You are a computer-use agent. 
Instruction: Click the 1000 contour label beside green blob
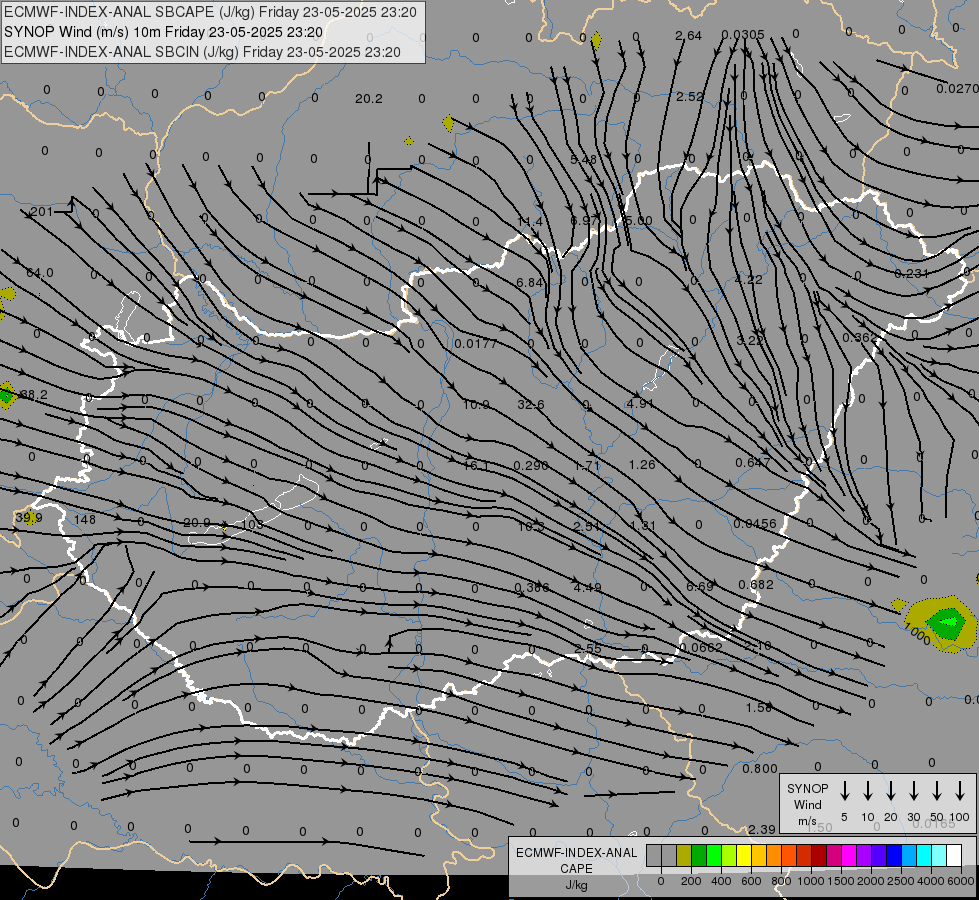click(917, 634)
